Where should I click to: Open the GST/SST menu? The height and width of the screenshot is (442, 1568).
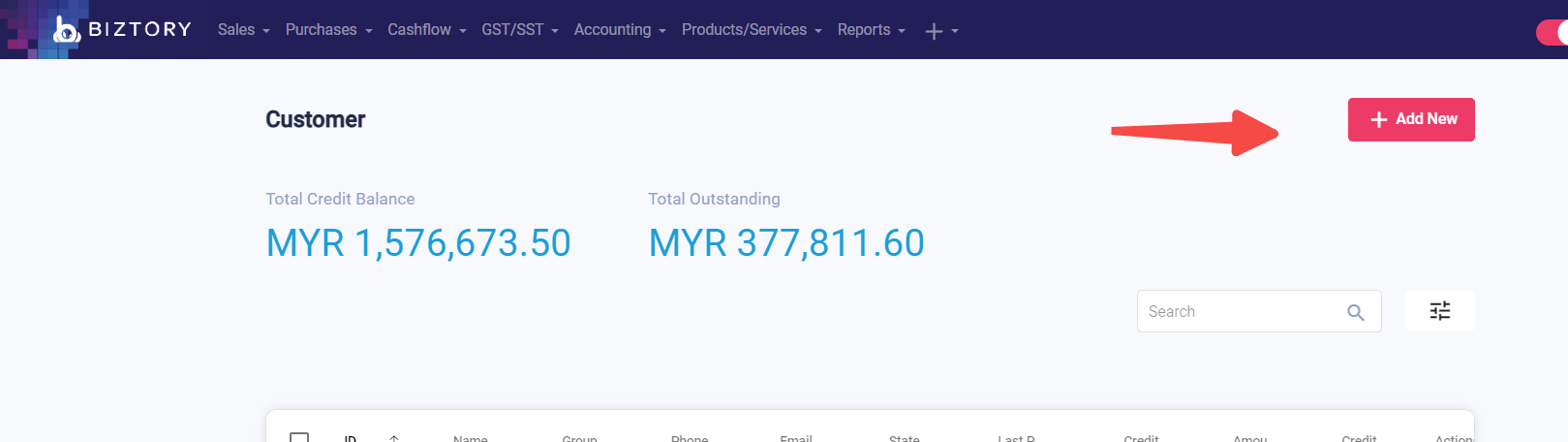pyautogui.click(x=520, y=30)
